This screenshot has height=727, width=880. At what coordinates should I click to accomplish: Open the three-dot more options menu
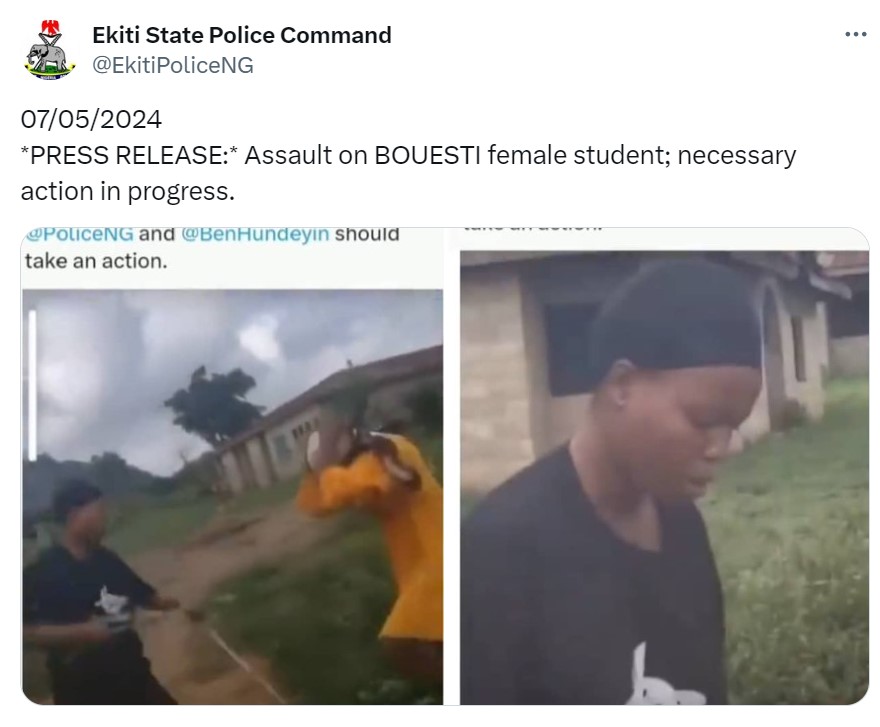(855, 35)
